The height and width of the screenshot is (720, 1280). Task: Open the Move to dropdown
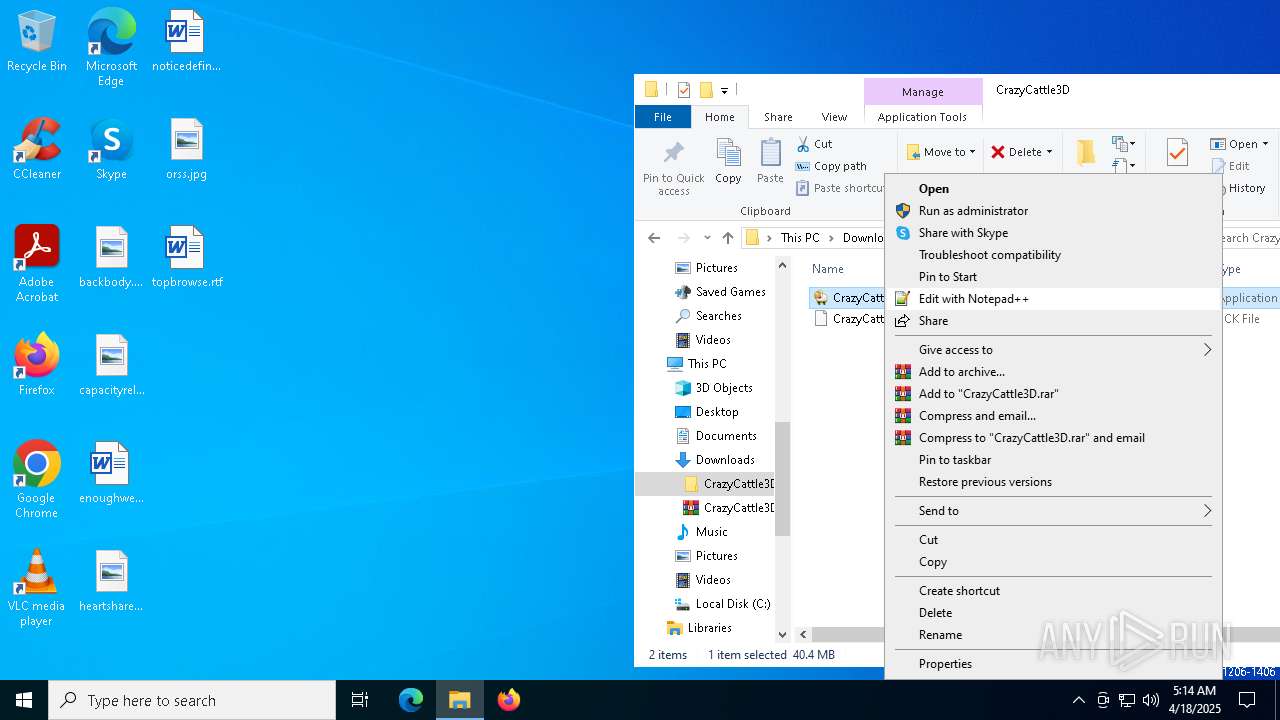[941, 152]
